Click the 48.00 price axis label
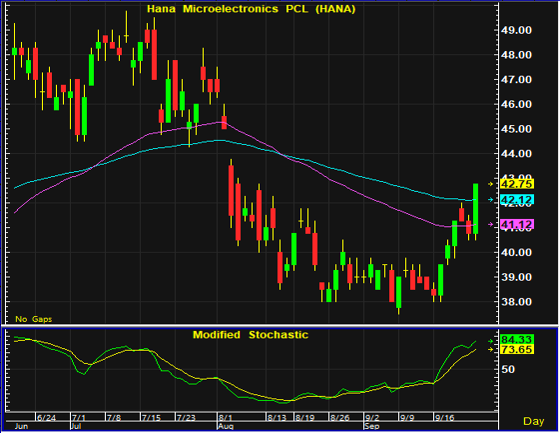The width and height of the screenshot is (560, 433). (516, 55)
